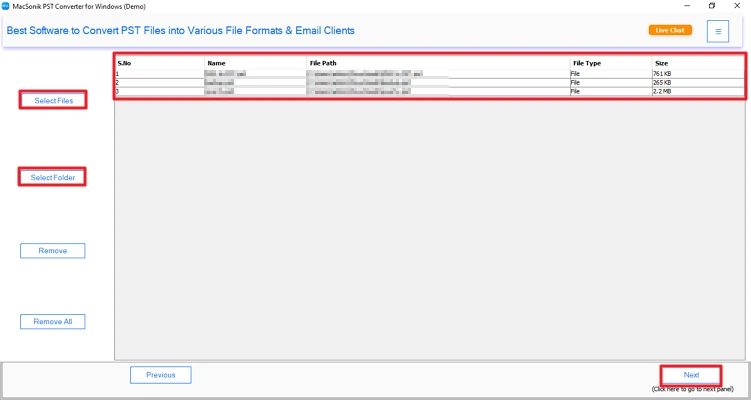The height and width of the screenshot is (400, 751).
Task: Click the Select Folder button
Action: click(x=53, y=177)
